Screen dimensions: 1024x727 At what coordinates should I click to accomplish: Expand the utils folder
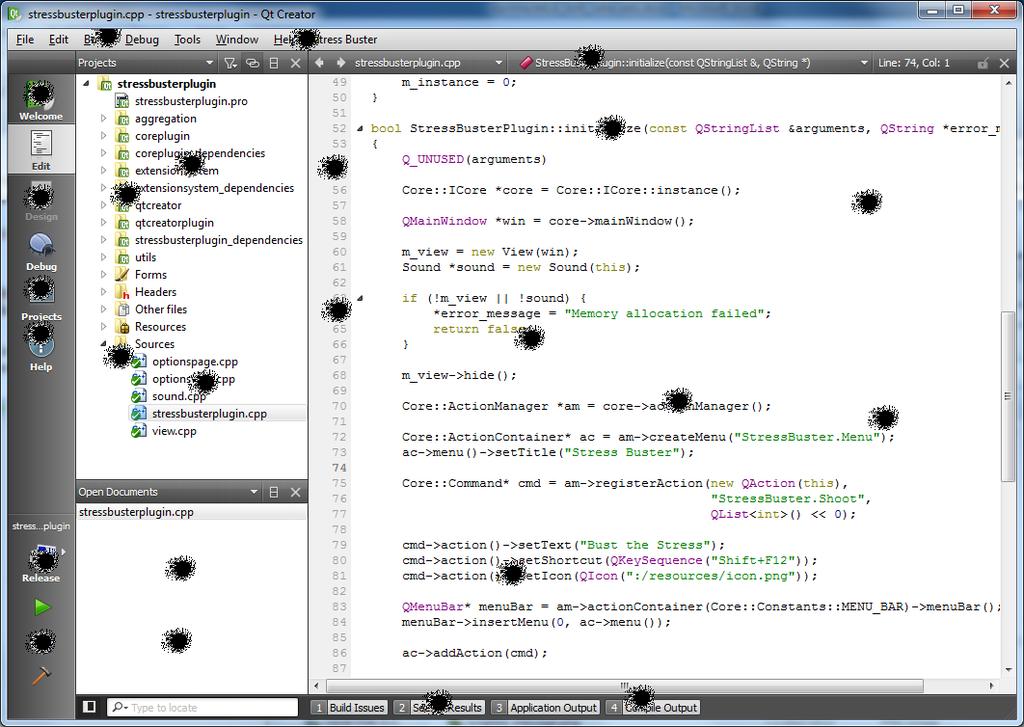103,257
